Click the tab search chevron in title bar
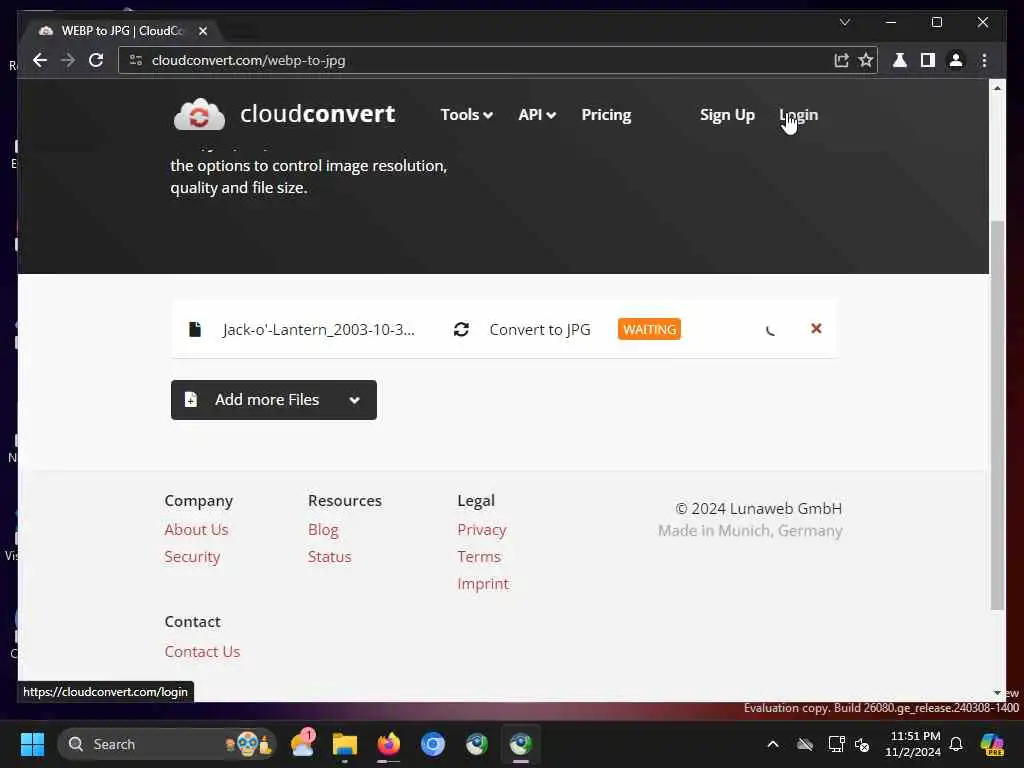This screenshot has height=768, width=1024. click(x=844, y=22)
